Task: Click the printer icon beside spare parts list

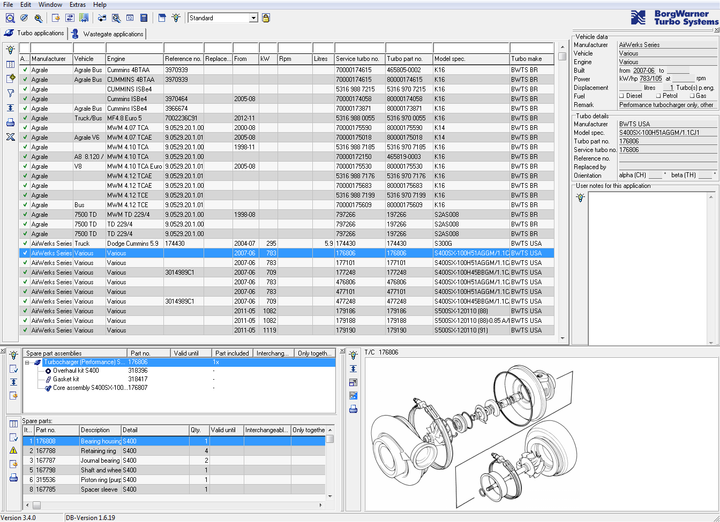Action: pos(13,478)
